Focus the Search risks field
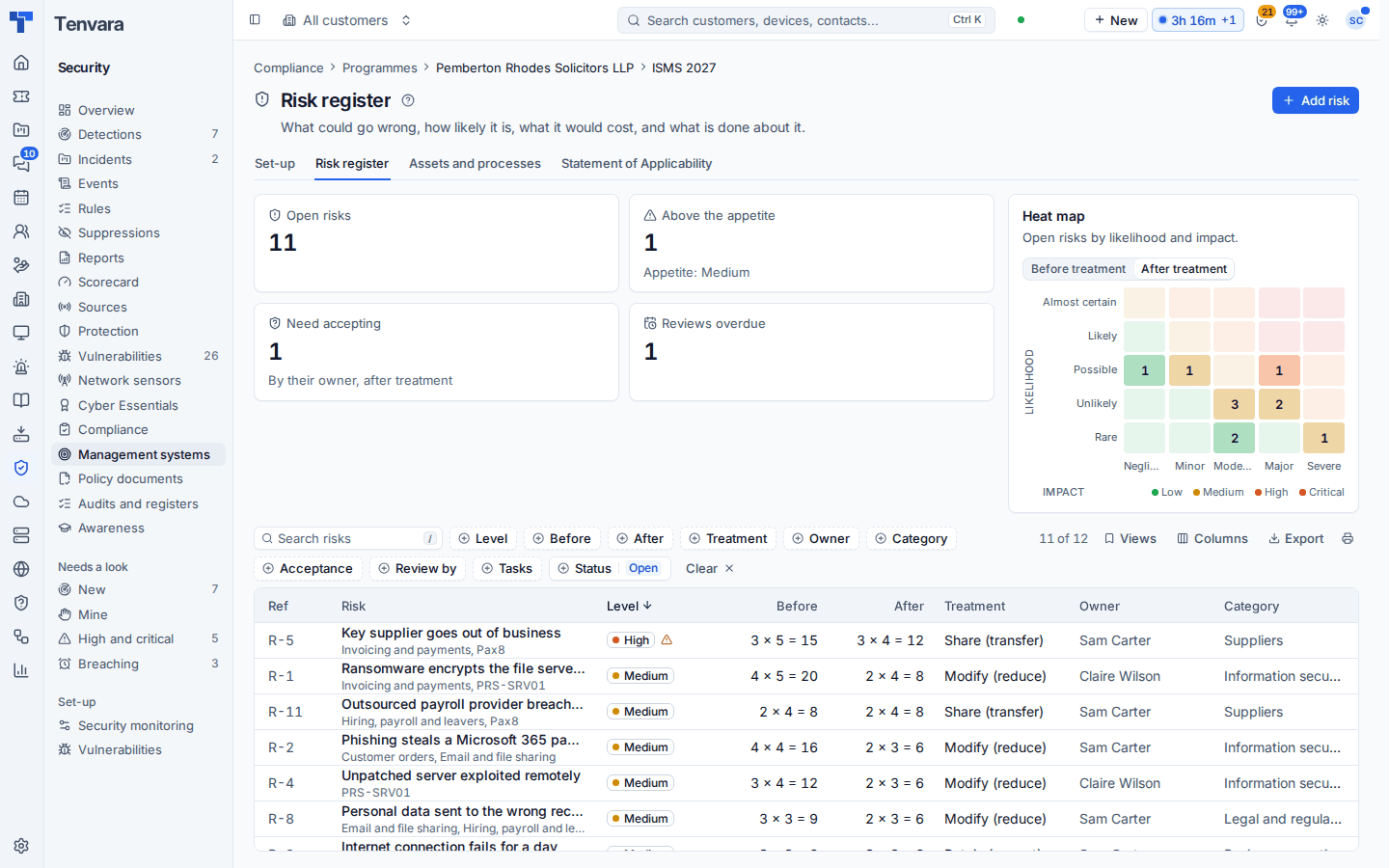This screenshot has width=1389, height=868. [346, 538]
